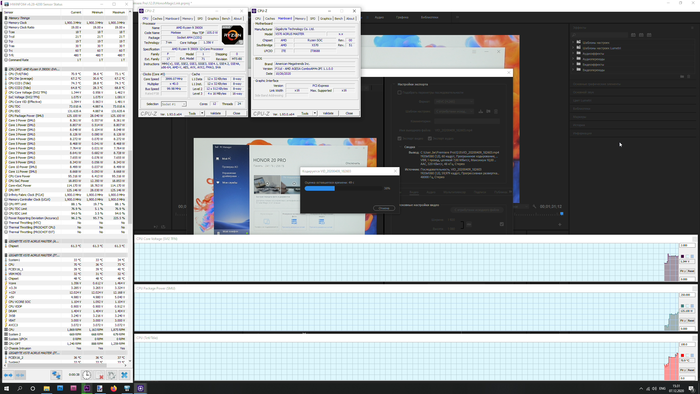Open File Explorer from the taskbar

point(46,389)
